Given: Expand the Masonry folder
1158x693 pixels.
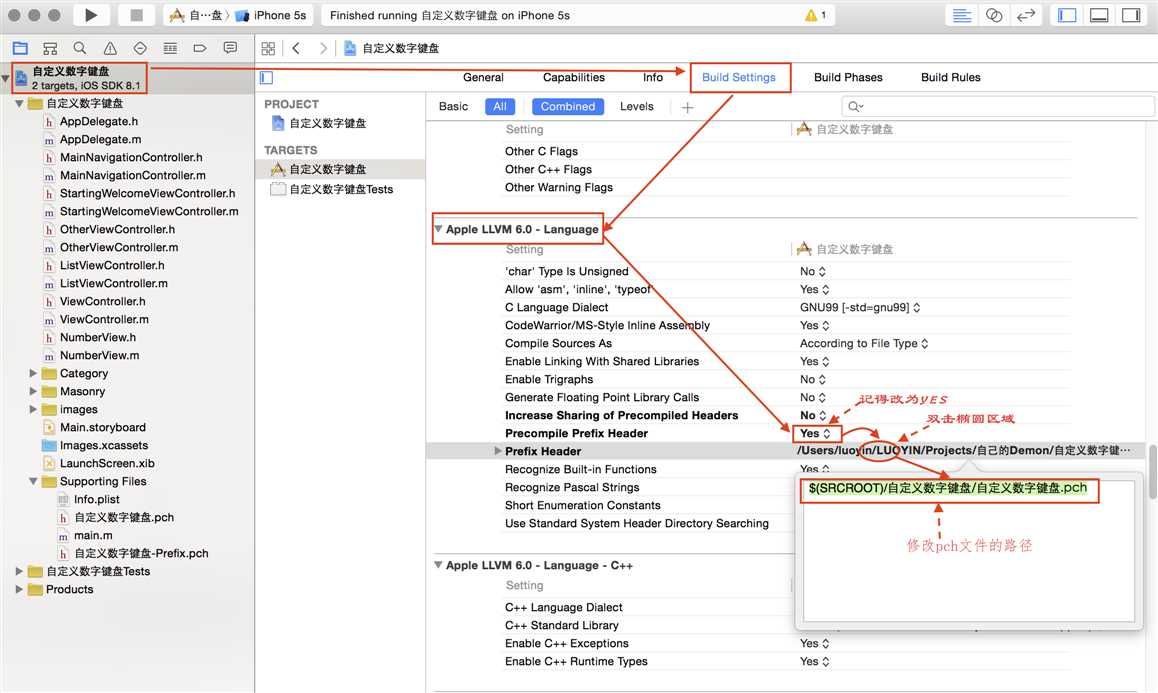Looking at the screenshot, I should (32, 391).
